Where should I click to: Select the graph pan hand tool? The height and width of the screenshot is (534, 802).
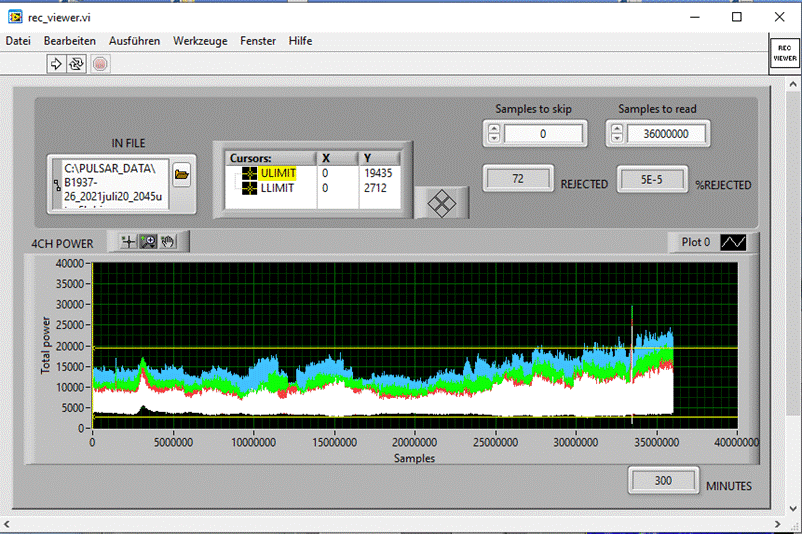tap(168, 241)
